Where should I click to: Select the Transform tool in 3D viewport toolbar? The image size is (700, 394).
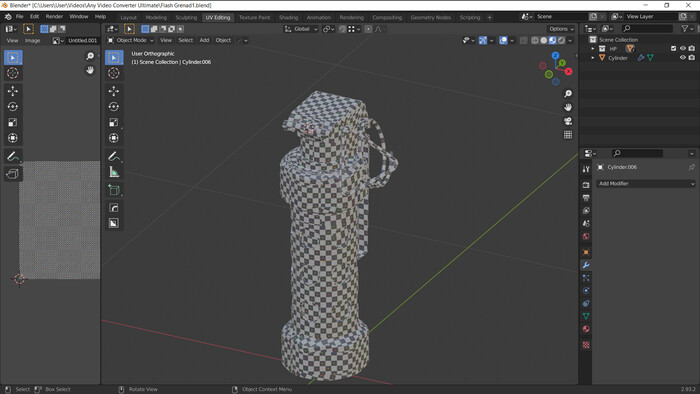114,138
